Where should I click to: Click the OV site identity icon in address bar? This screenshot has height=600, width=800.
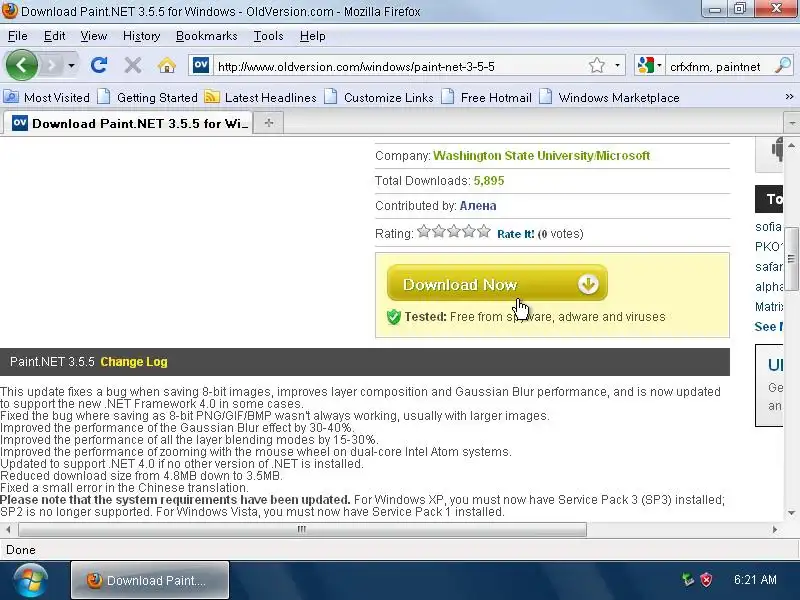pos(201,65)
